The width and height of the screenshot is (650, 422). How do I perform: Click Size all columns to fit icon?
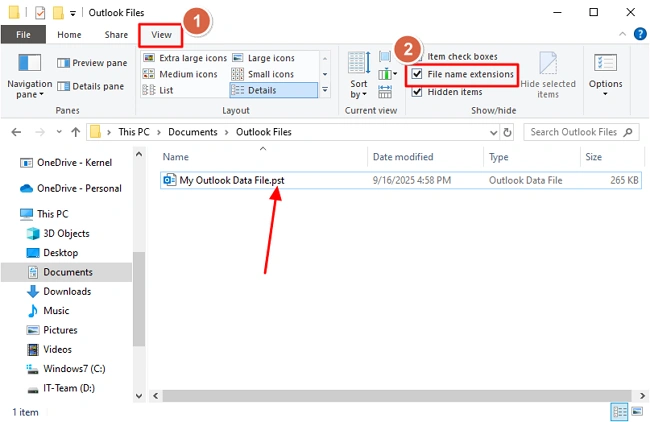point(385,92)
